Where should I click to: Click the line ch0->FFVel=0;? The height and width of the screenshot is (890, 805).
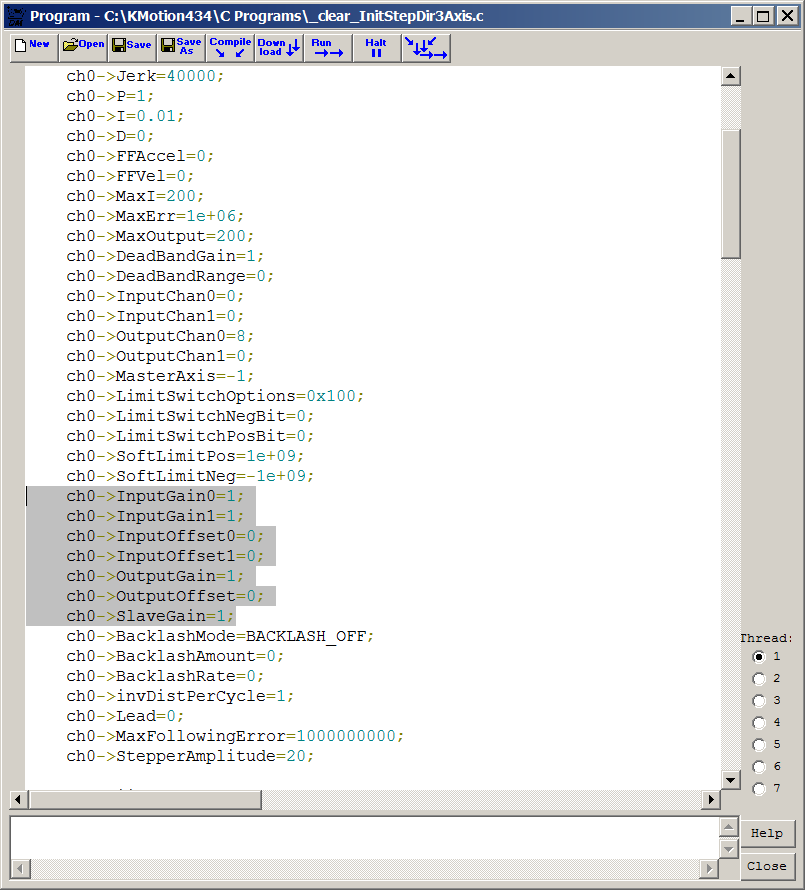[131, 176]
